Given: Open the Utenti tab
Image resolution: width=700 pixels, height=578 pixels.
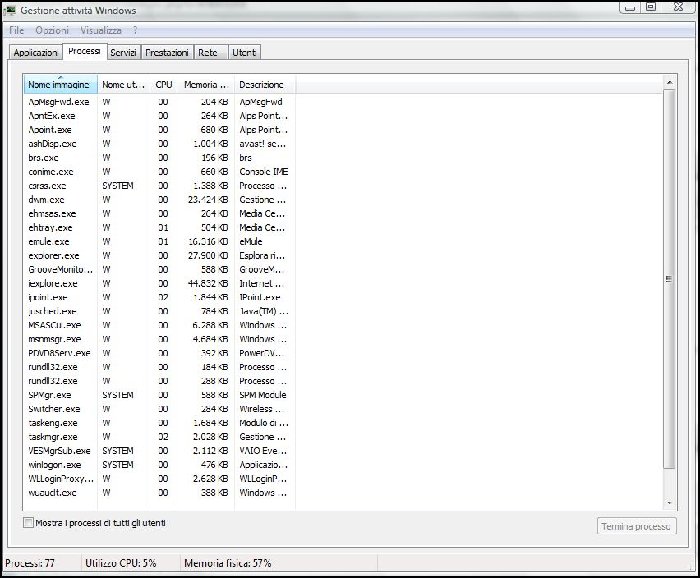Looking at the screenshot, I should pyautogui.click(x=244, y=53).
